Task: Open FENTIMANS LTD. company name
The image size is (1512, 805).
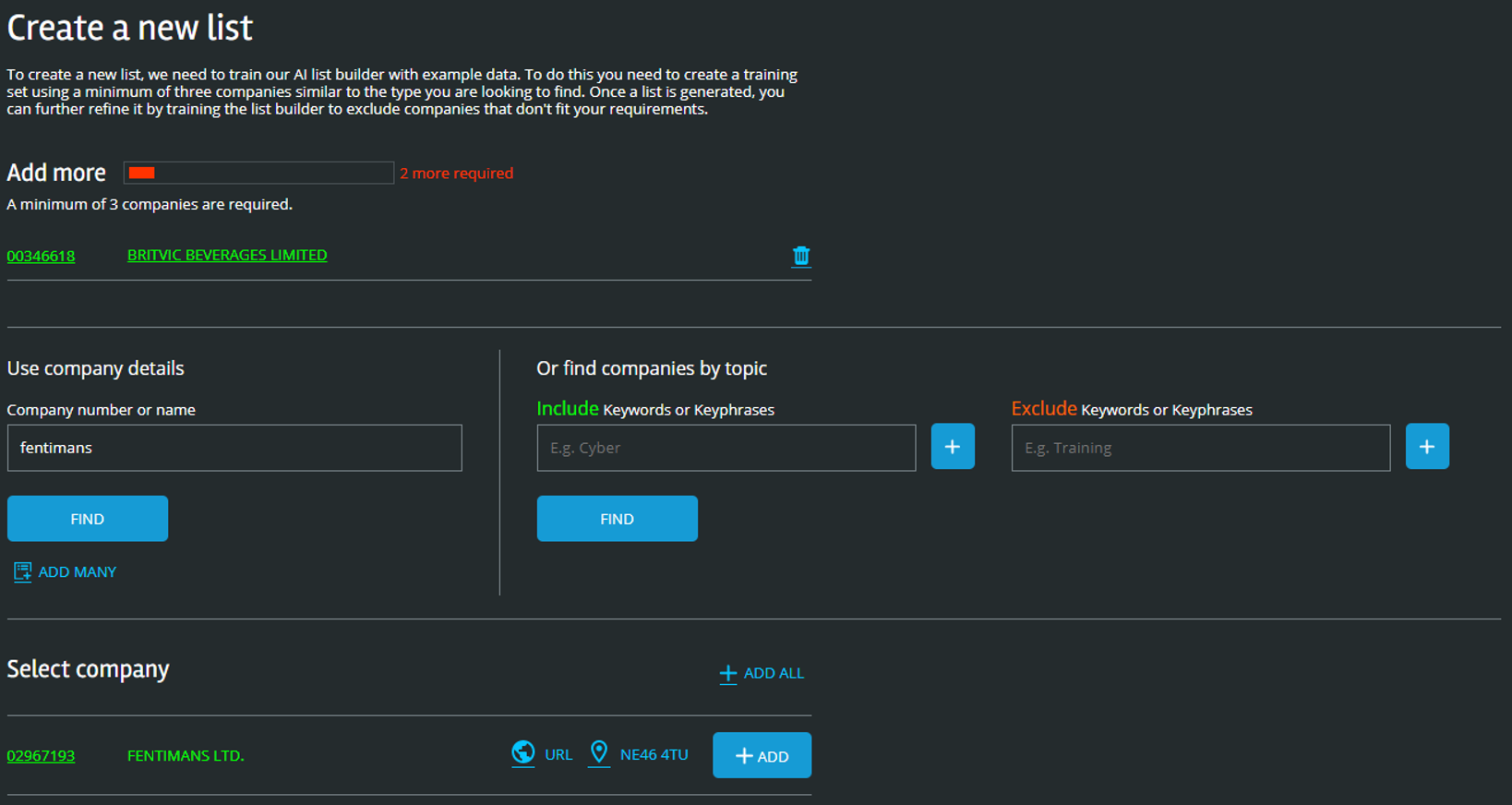Action: 186,755
